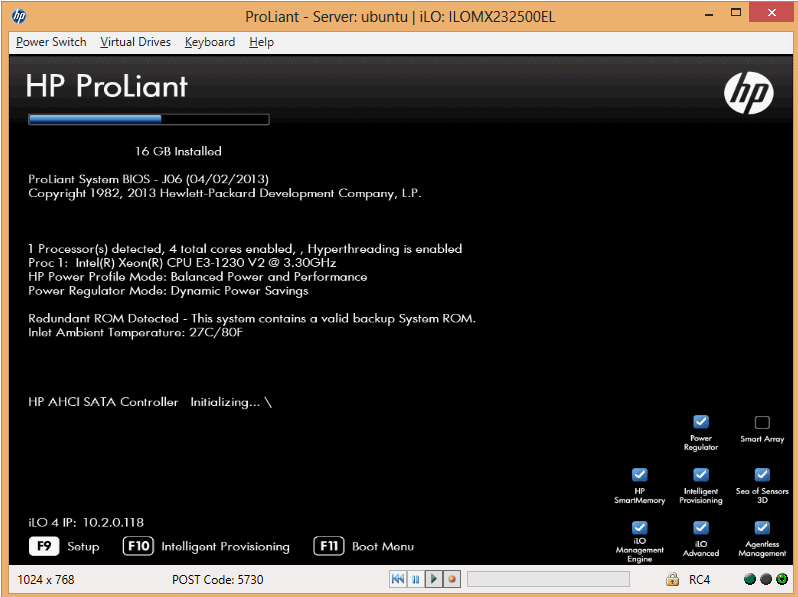Pause the console capture playback

[415, 579]
